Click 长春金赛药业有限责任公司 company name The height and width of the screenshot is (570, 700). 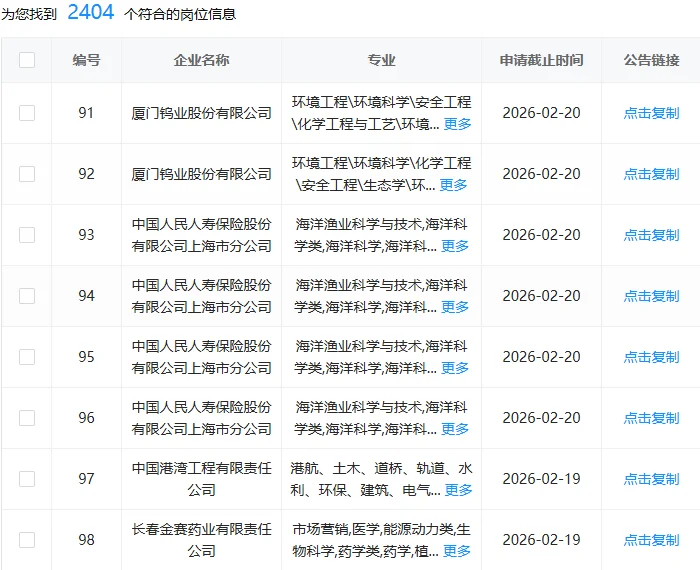201,540
